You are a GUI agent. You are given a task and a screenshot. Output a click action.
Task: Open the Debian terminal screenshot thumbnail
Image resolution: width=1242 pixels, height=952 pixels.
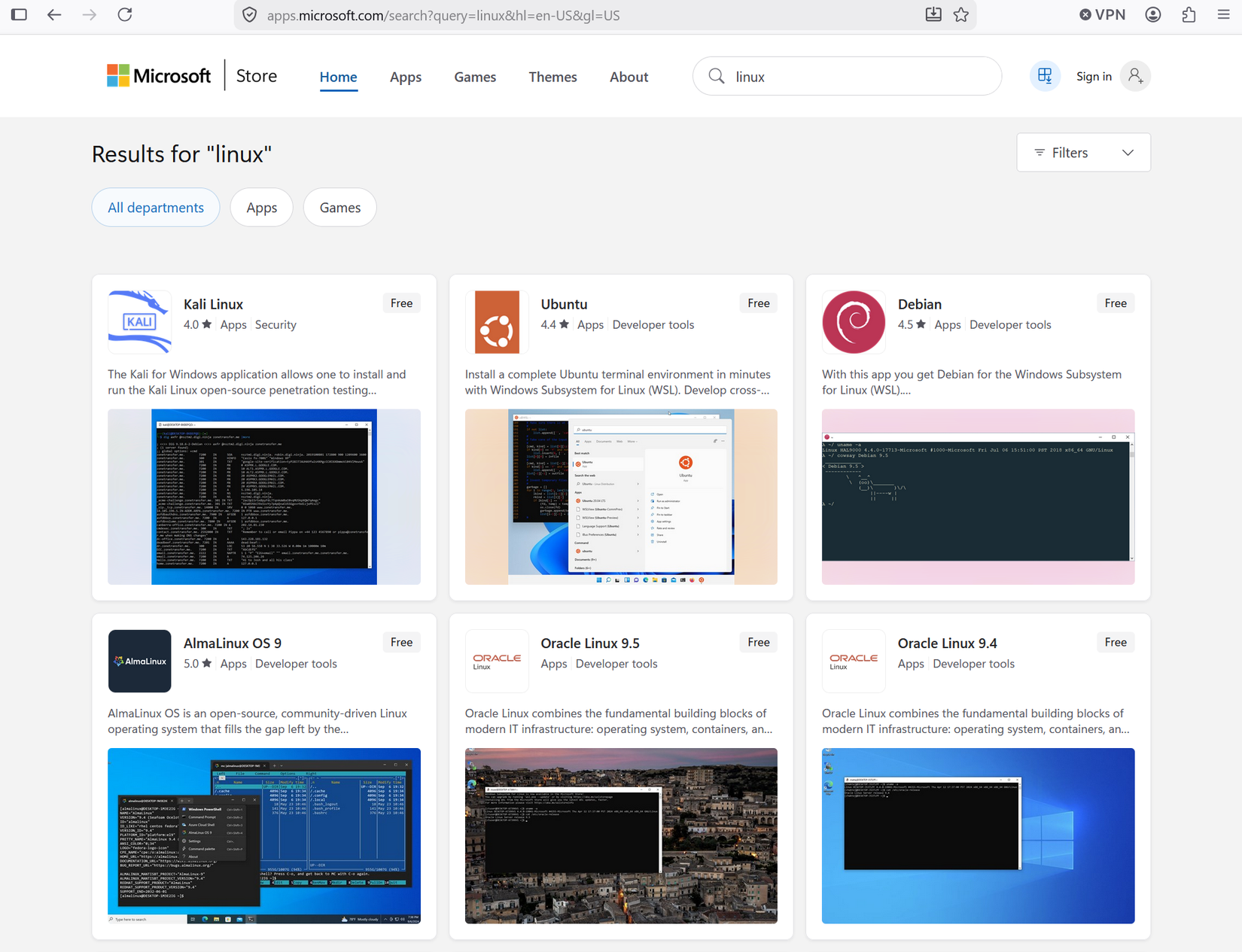point(978,497)
